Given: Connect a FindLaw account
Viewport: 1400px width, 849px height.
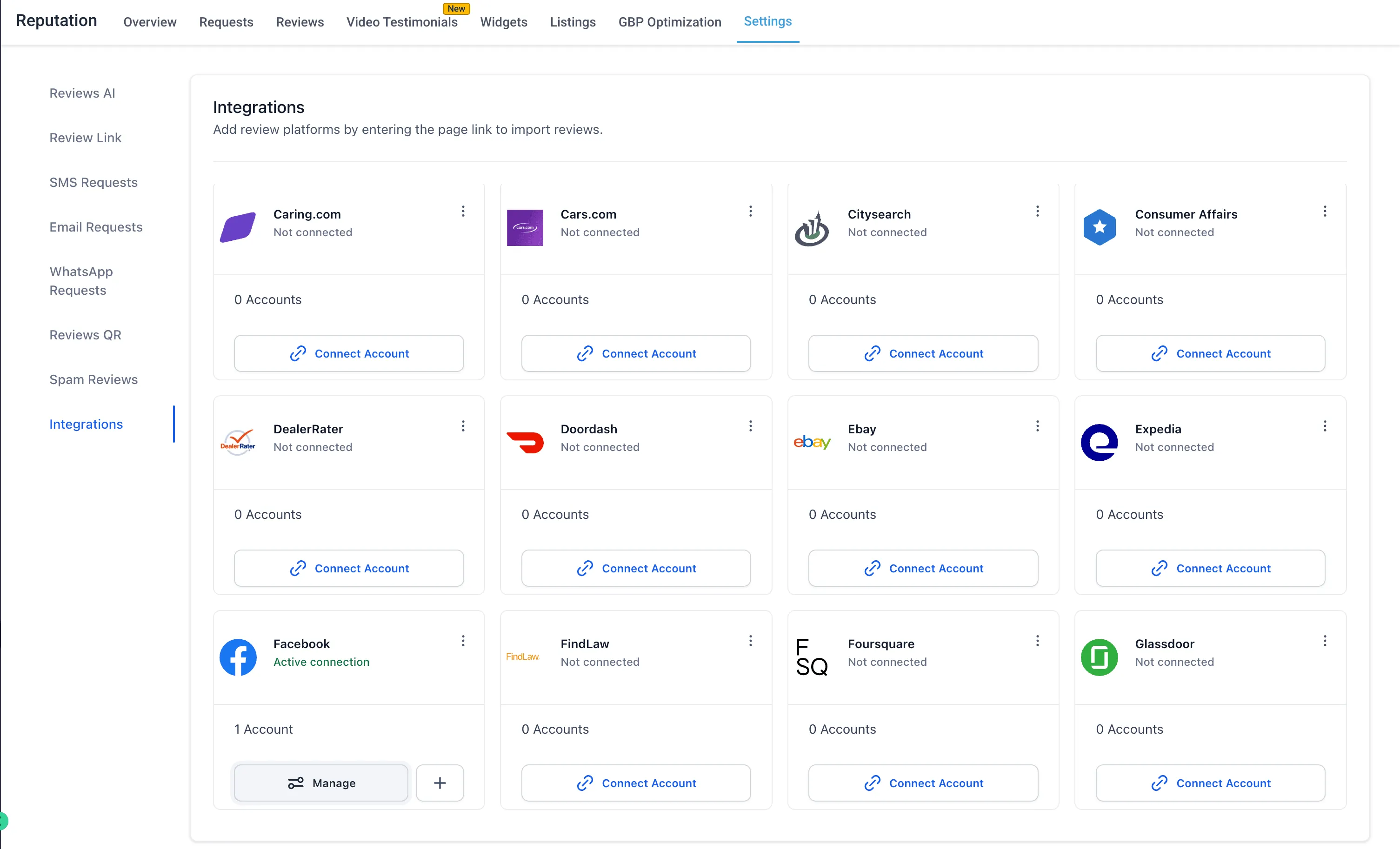Looking at the screenshot, I should pos(635,783).
